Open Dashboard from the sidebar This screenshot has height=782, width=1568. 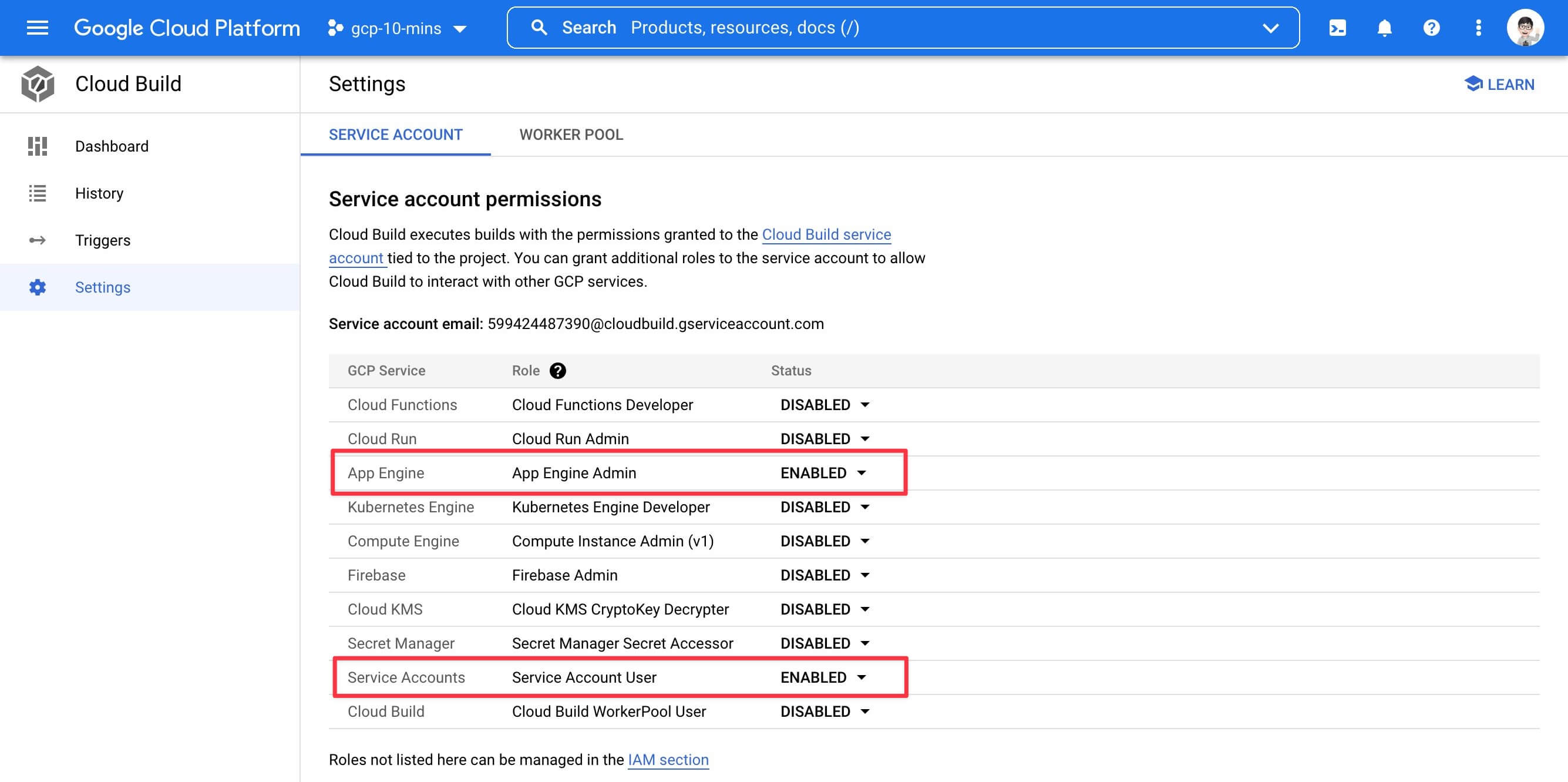(112, 146)
